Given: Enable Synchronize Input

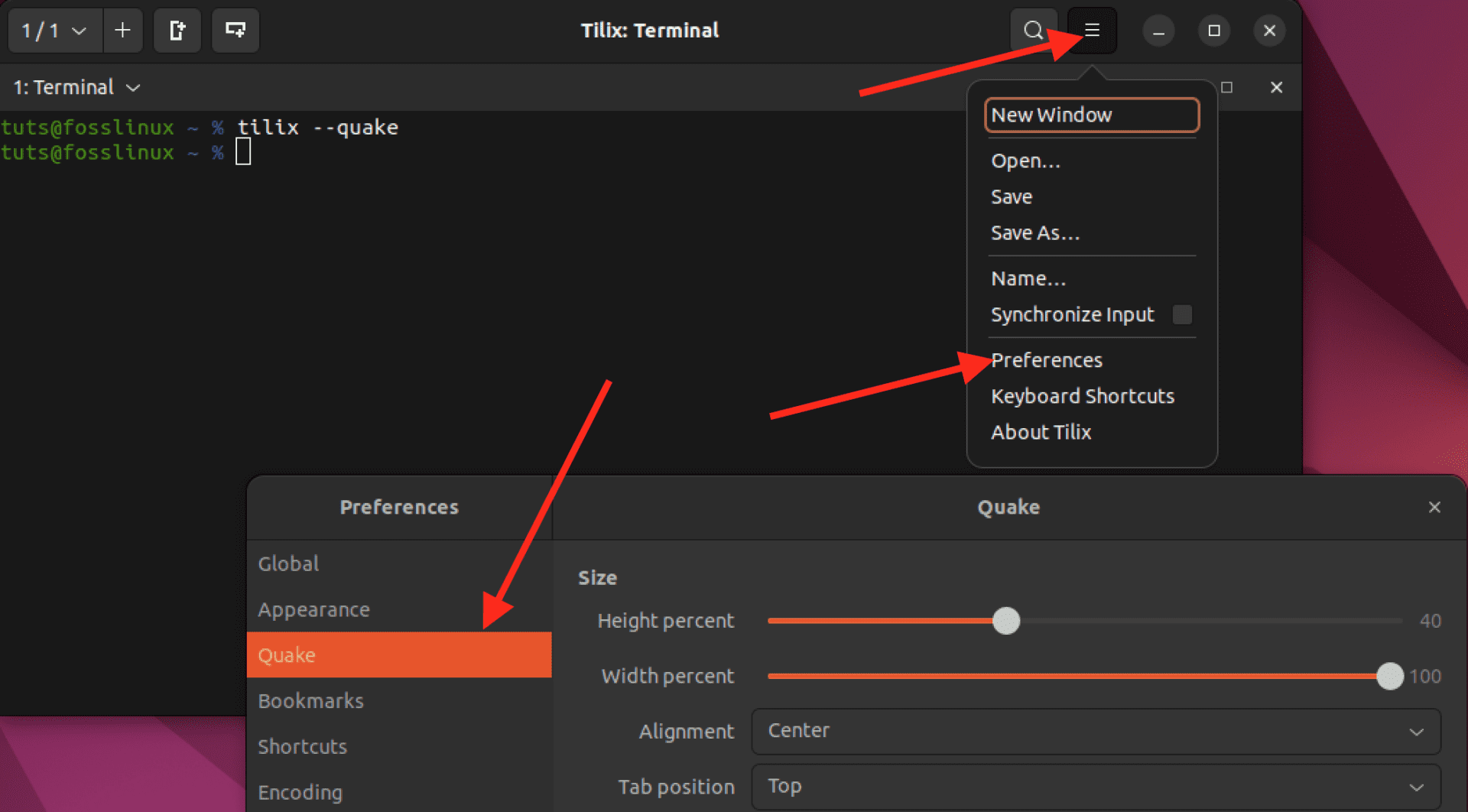Looking at the screenshot, I should tap(1183, 314).
